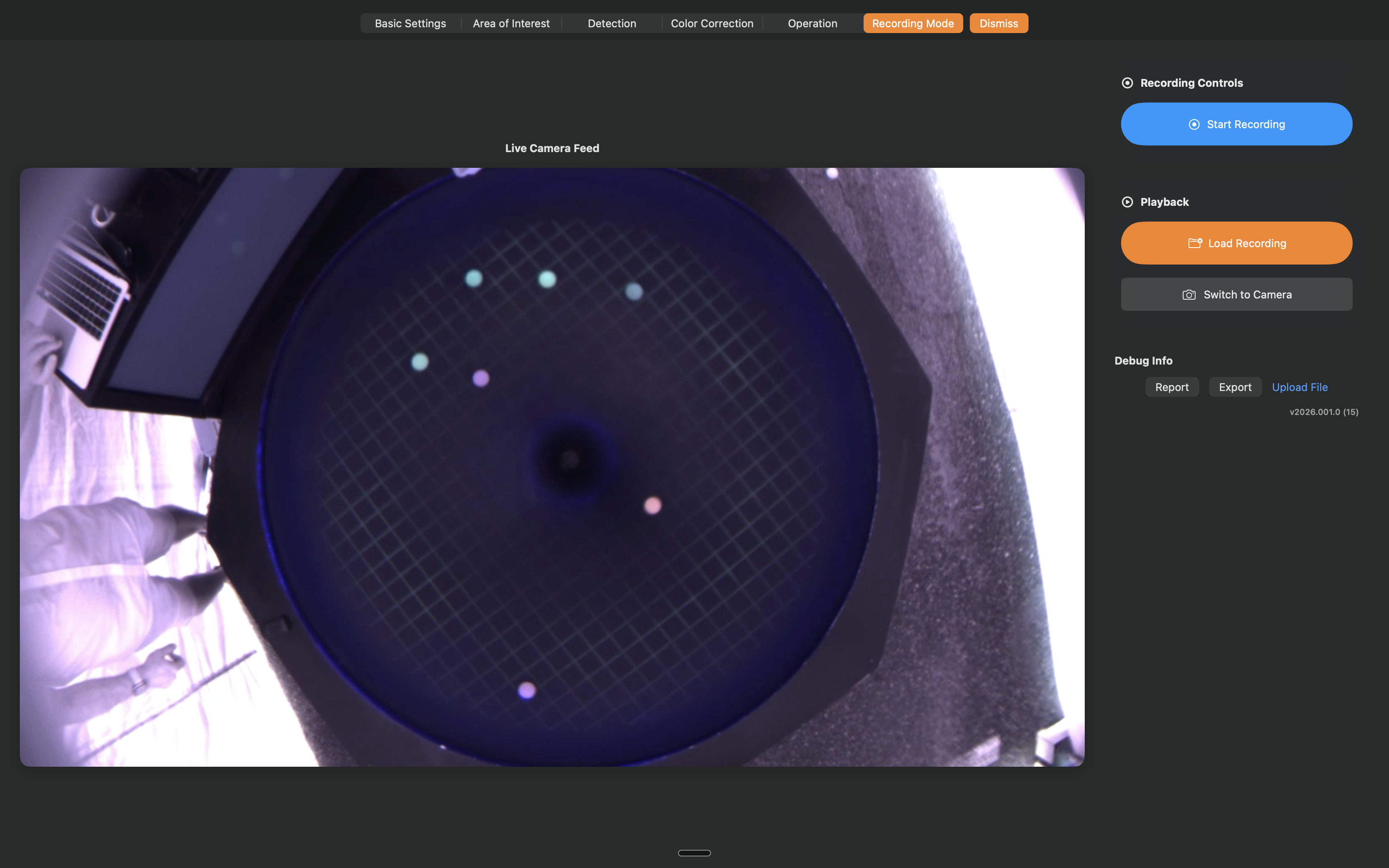The image size is (1389, 868).
Task: Click the bottom drag handle bar
Action: tap(694, 853)
